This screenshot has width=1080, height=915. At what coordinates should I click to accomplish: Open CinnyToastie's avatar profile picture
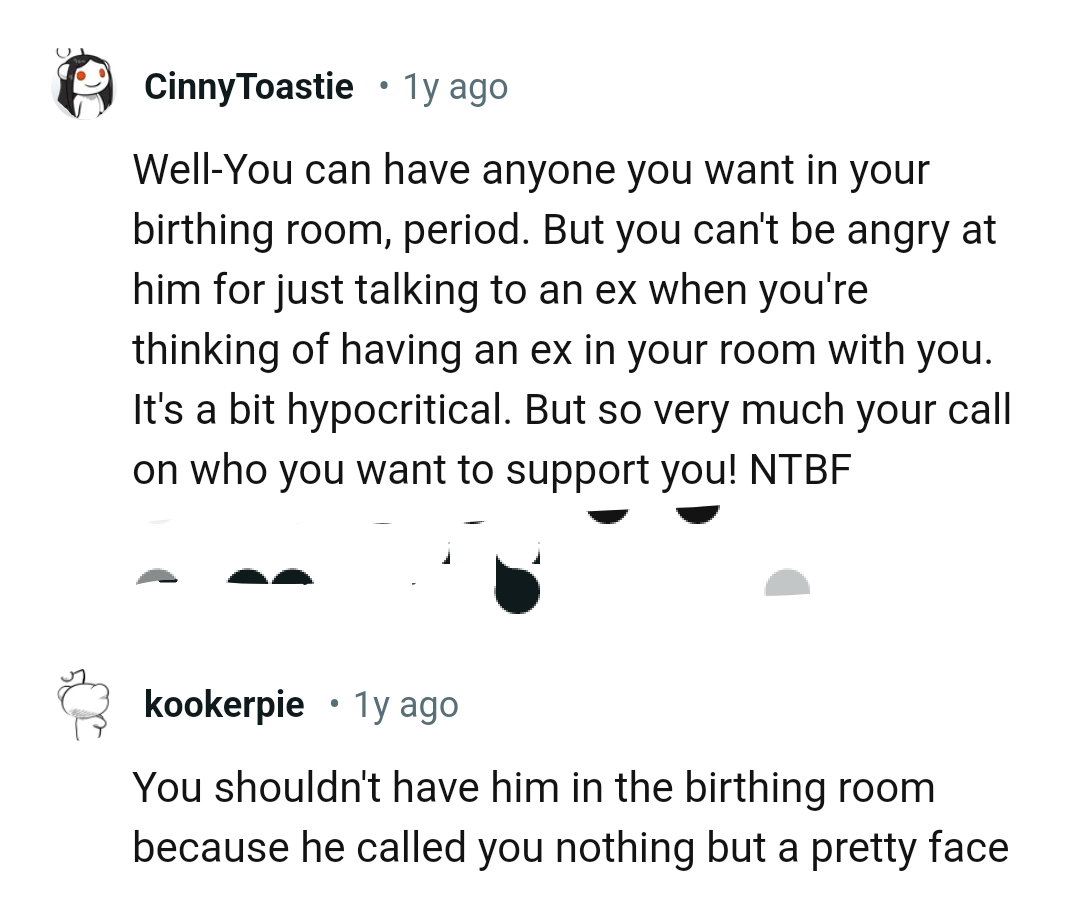pyautogui.click(x=84, y=85)
